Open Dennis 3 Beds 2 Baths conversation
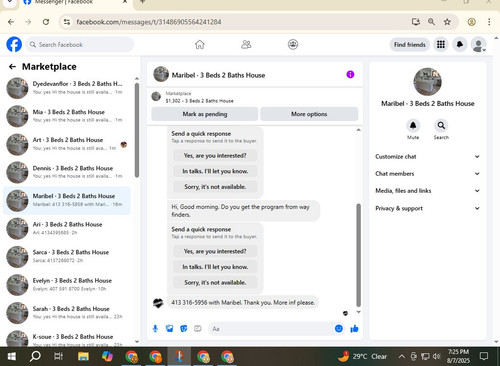 [x=67, y=172]
